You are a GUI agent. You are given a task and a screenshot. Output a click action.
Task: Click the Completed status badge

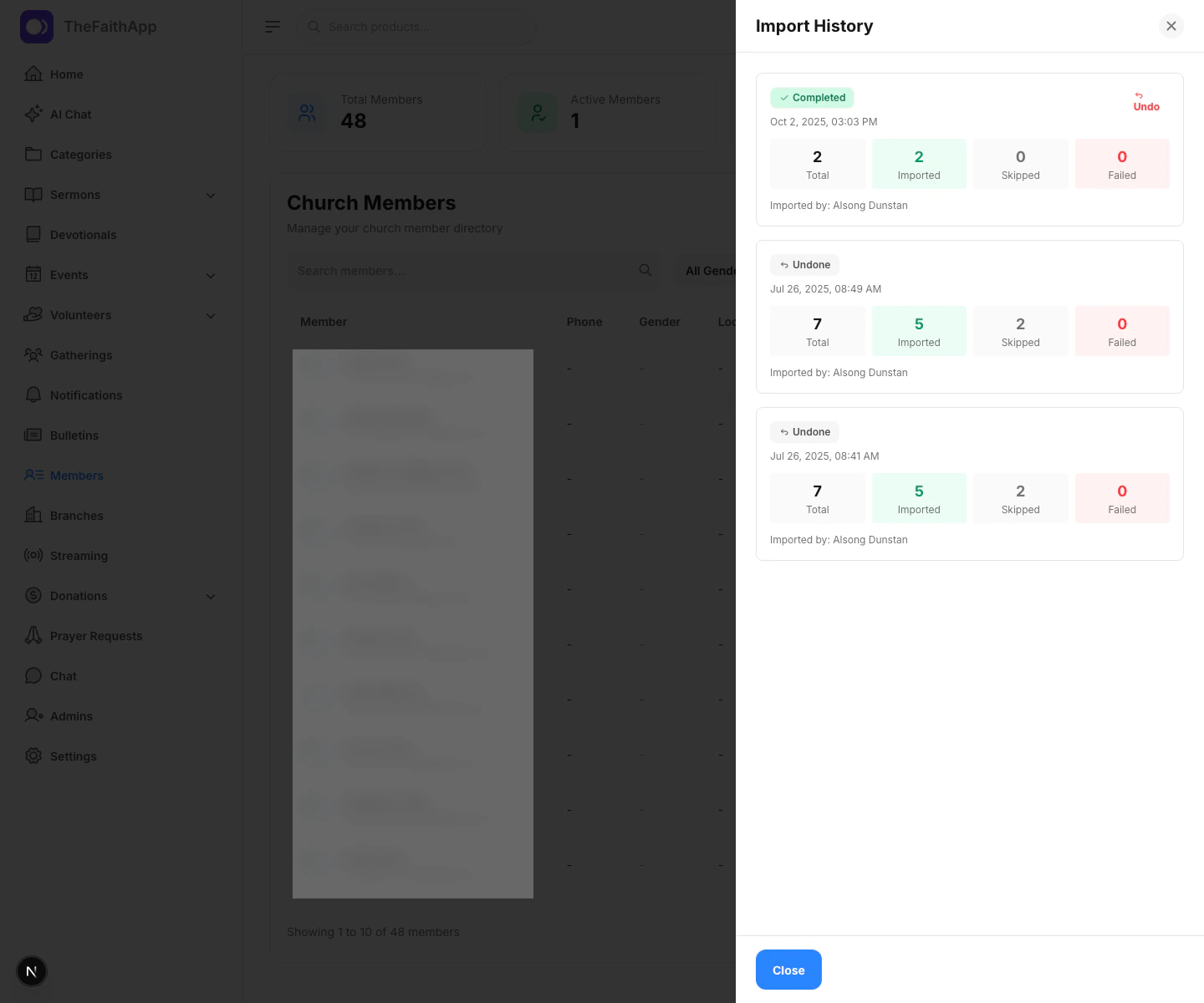pos(812,98)
